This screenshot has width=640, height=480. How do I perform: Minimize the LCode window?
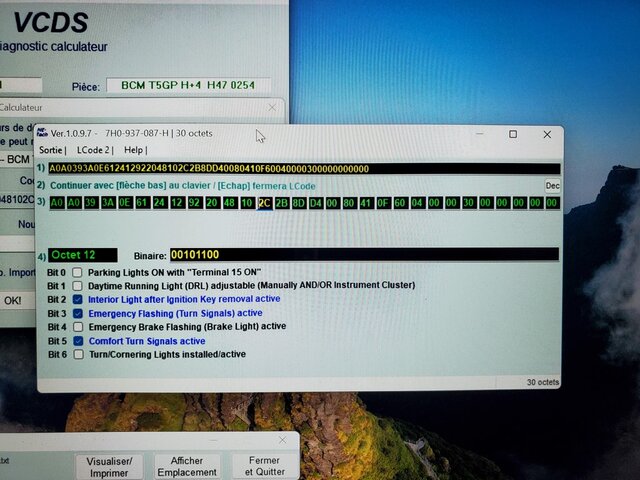click(480, 133)
